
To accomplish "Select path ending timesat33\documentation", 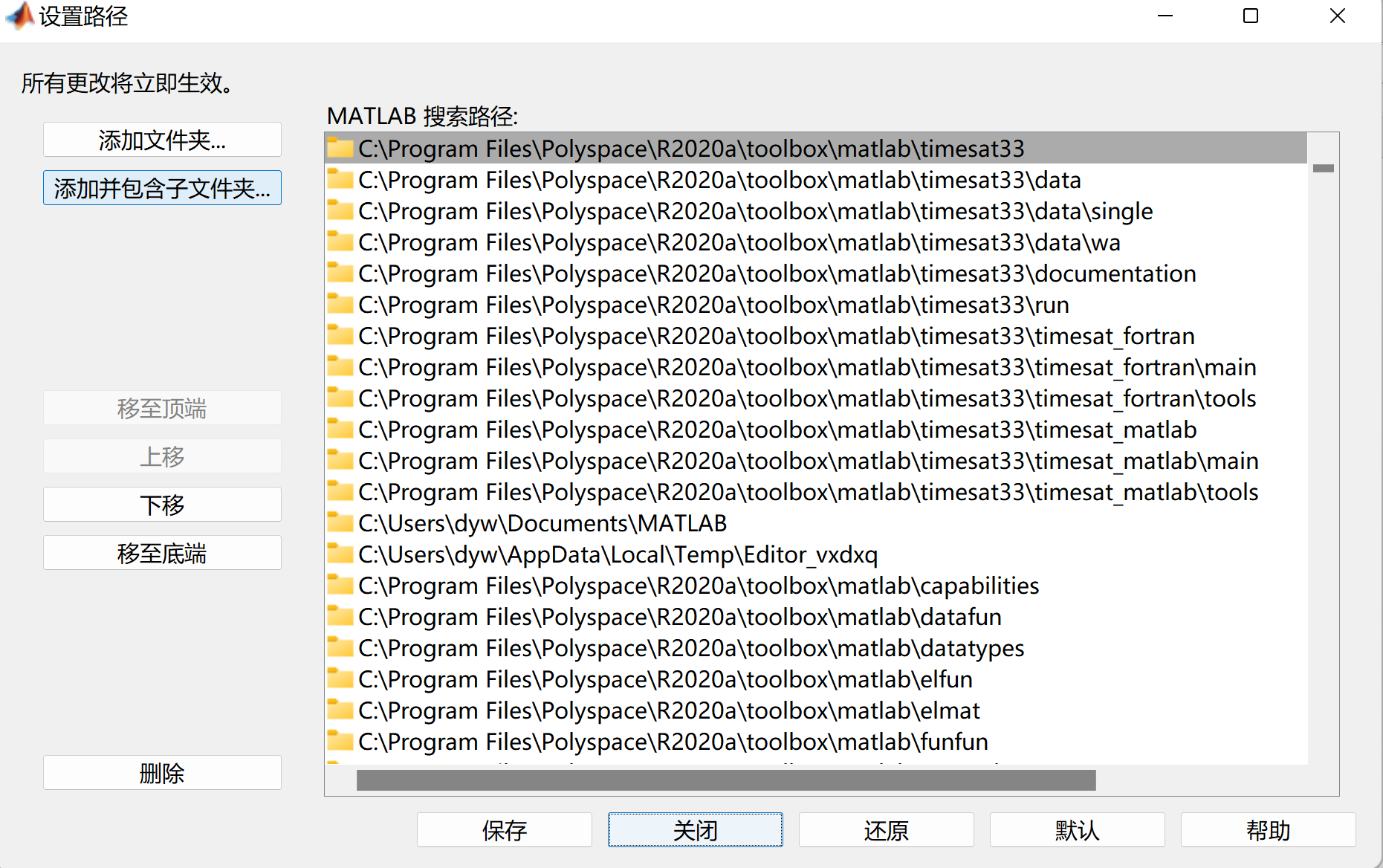I will click(777, 273).
